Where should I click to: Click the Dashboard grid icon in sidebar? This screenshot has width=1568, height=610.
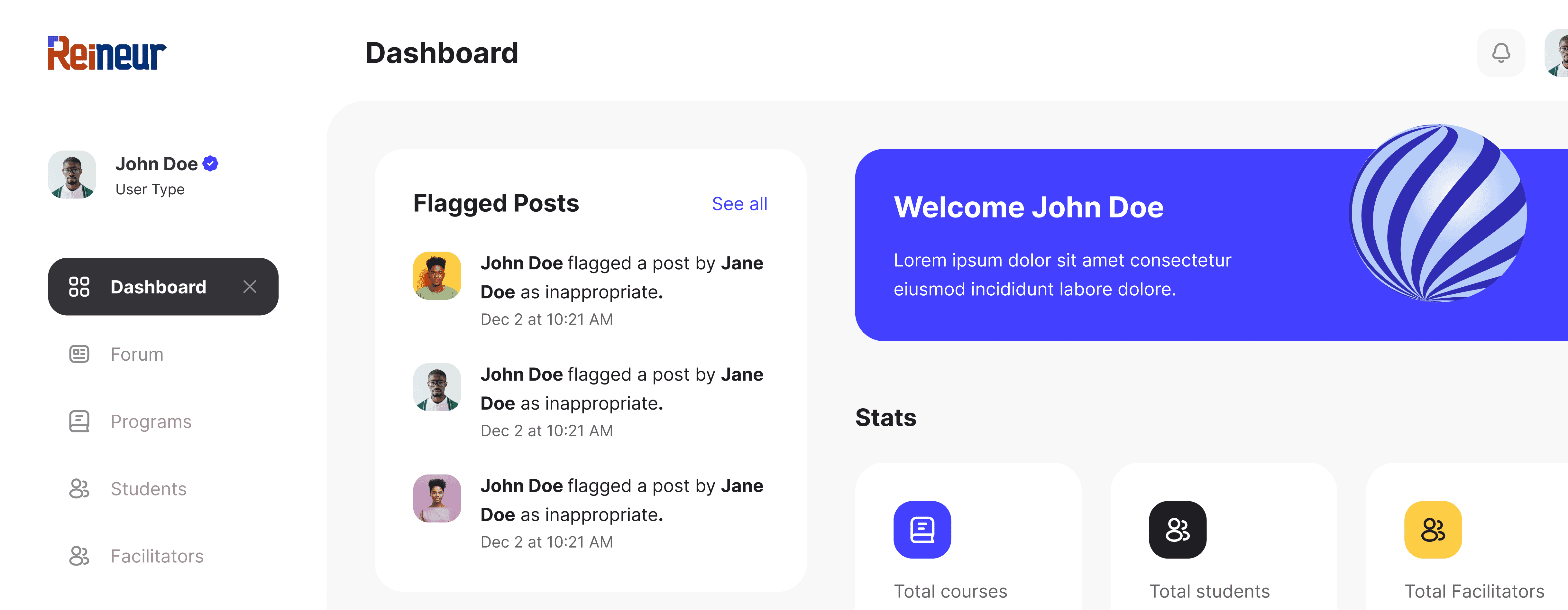(x=79, y=287)
